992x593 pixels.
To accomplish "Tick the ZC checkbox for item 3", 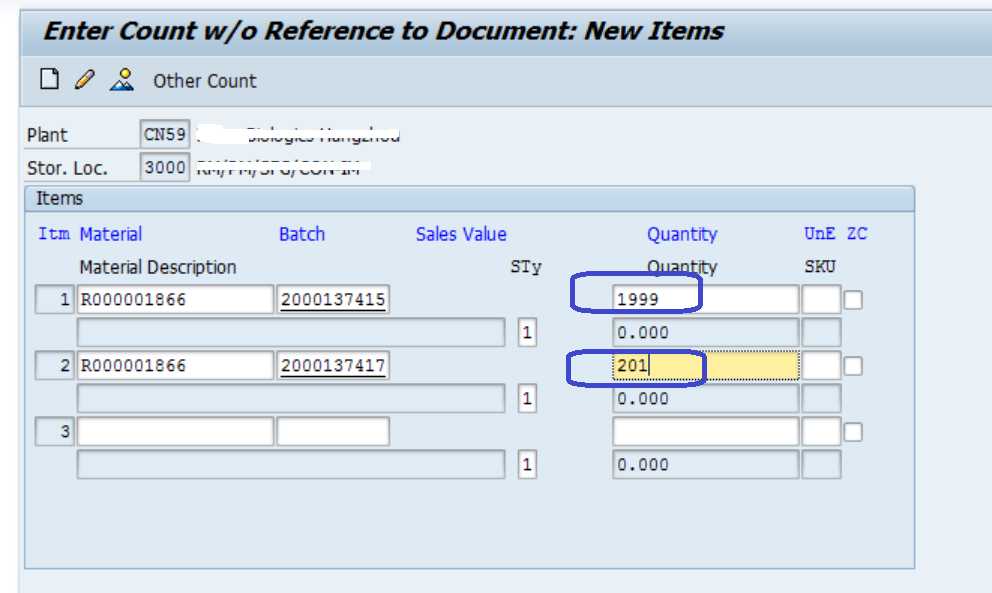I will point(853,432).
